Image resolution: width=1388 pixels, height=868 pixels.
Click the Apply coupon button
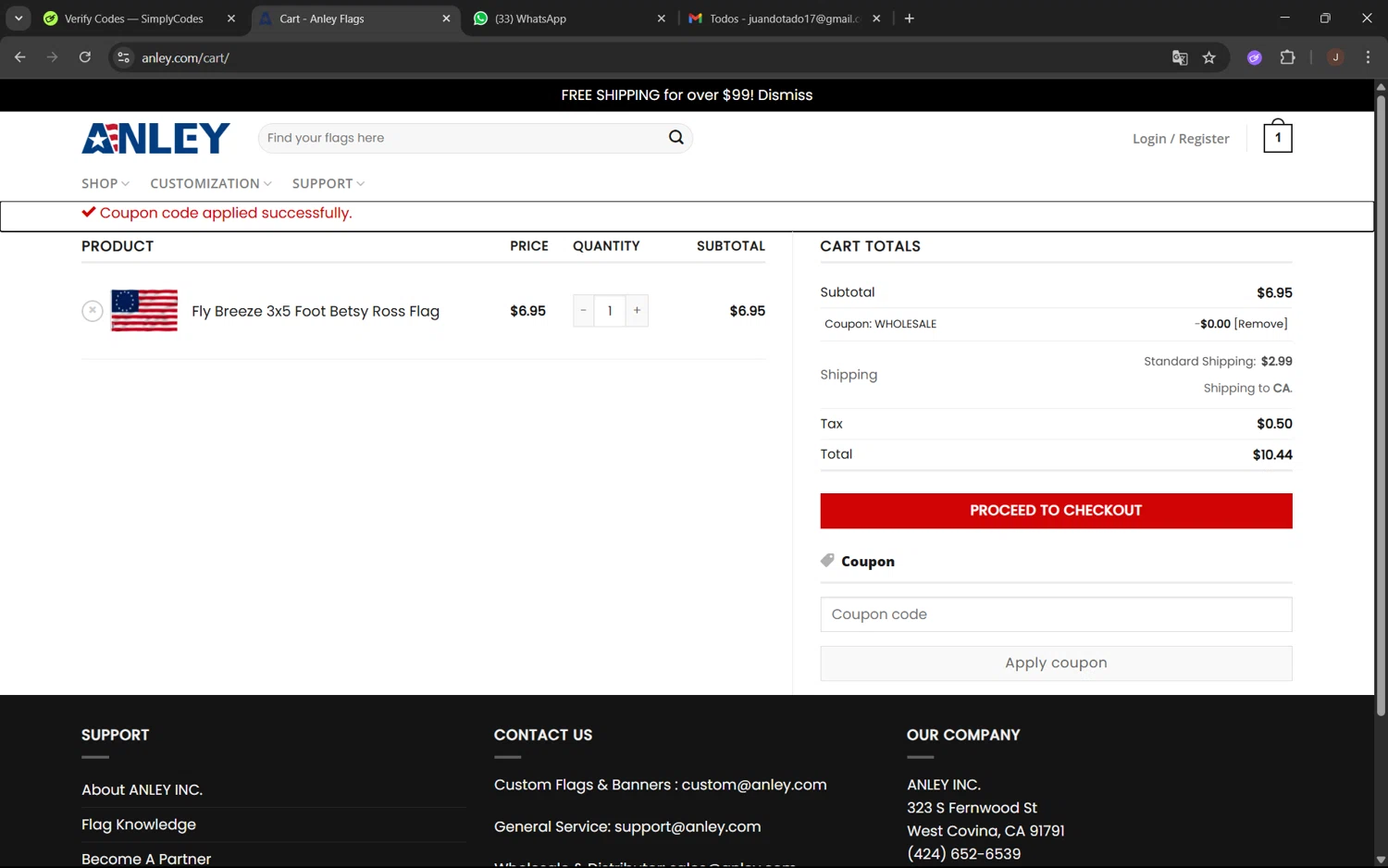point(1056,663)
